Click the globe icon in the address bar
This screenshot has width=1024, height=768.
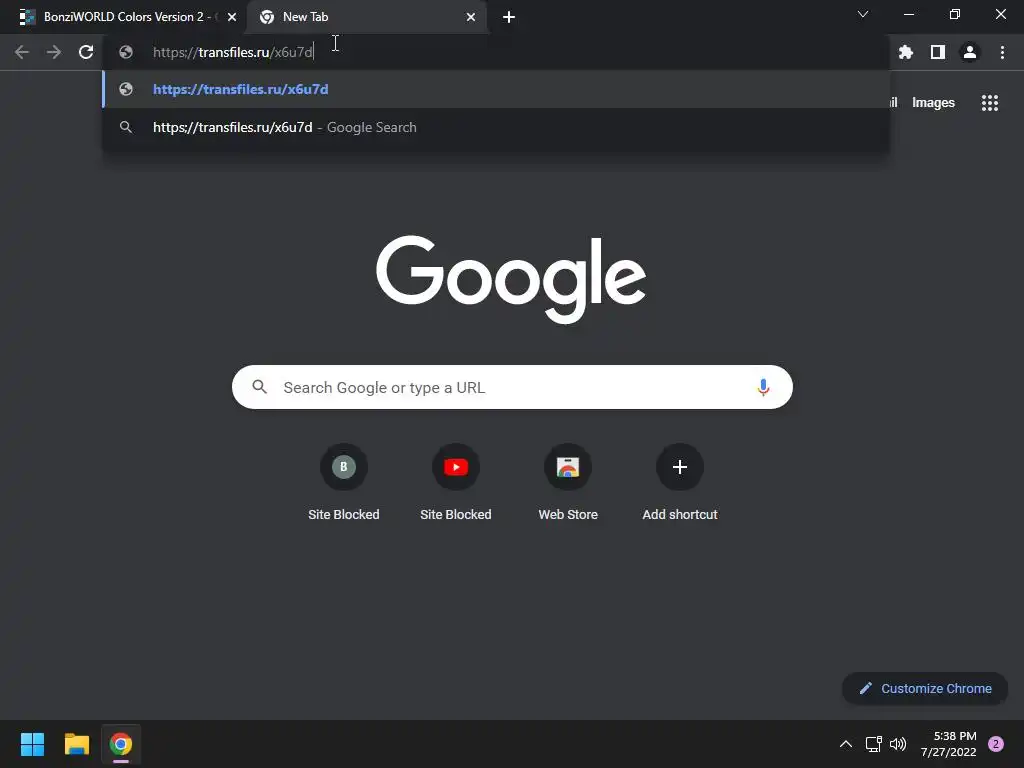(126, 52)
